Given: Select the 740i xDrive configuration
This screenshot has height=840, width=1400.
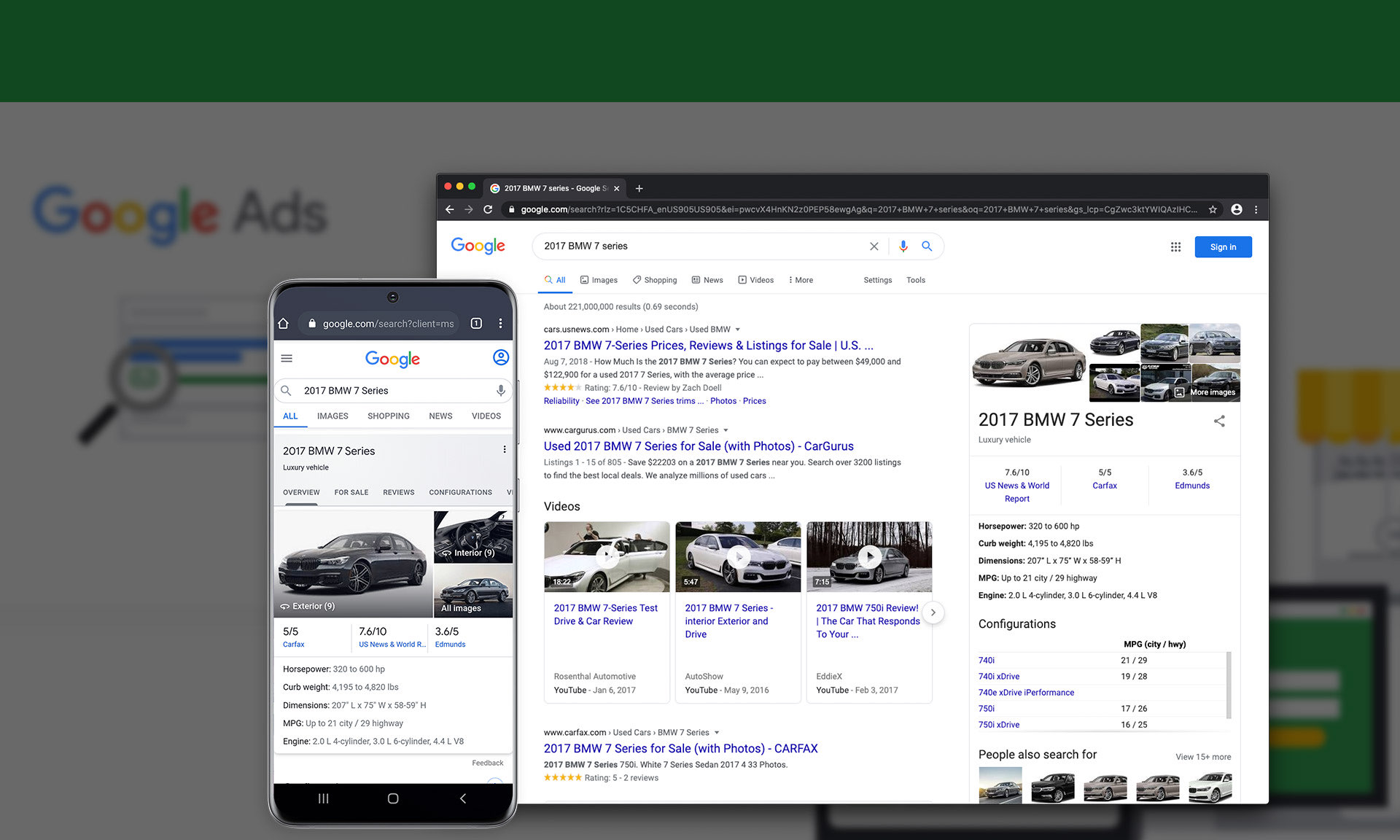Looking at the screenshot, I should 999,677.
